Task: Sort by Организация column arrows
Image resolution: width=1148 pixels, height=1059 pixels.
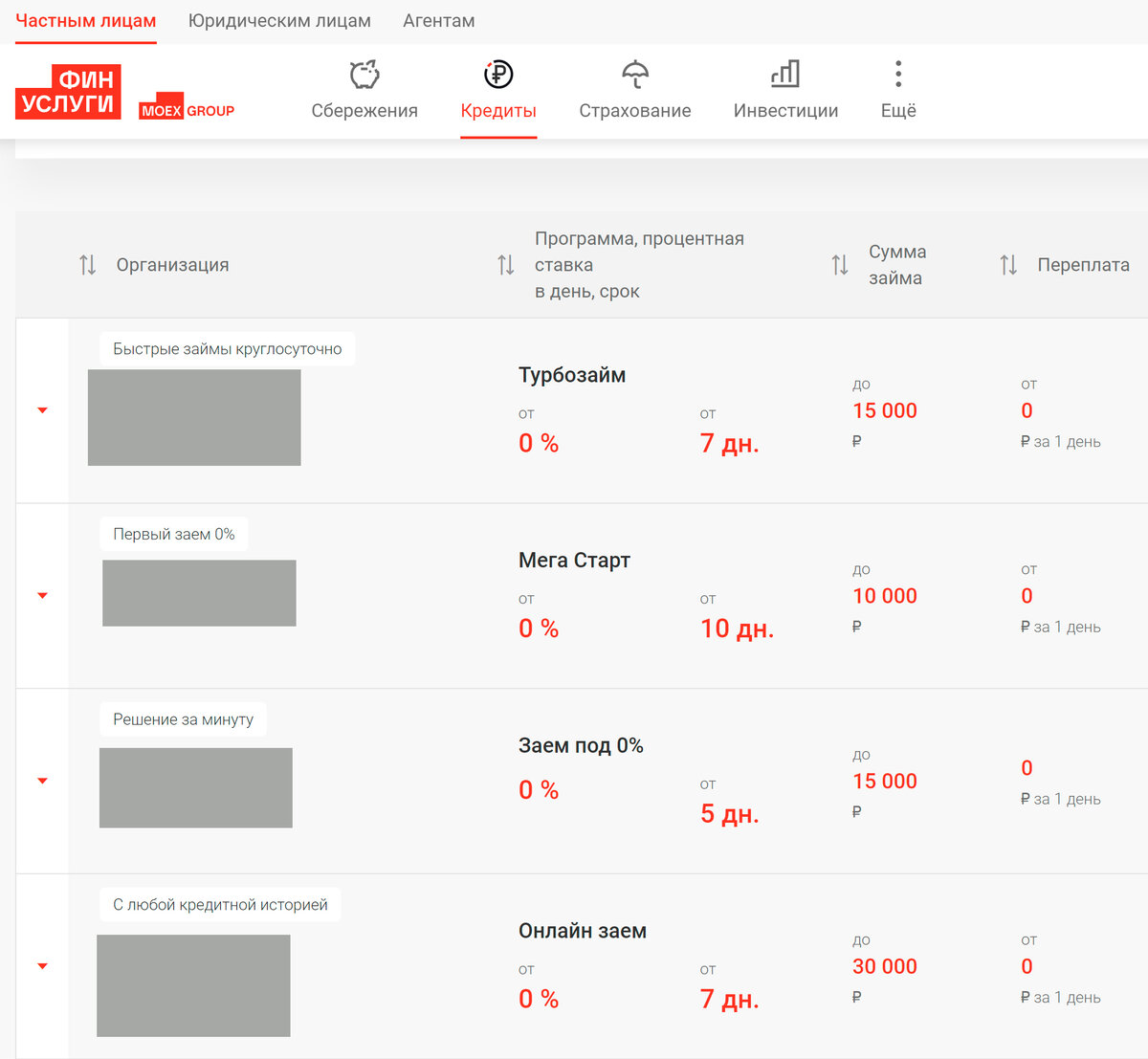Action: coord(88,265)
